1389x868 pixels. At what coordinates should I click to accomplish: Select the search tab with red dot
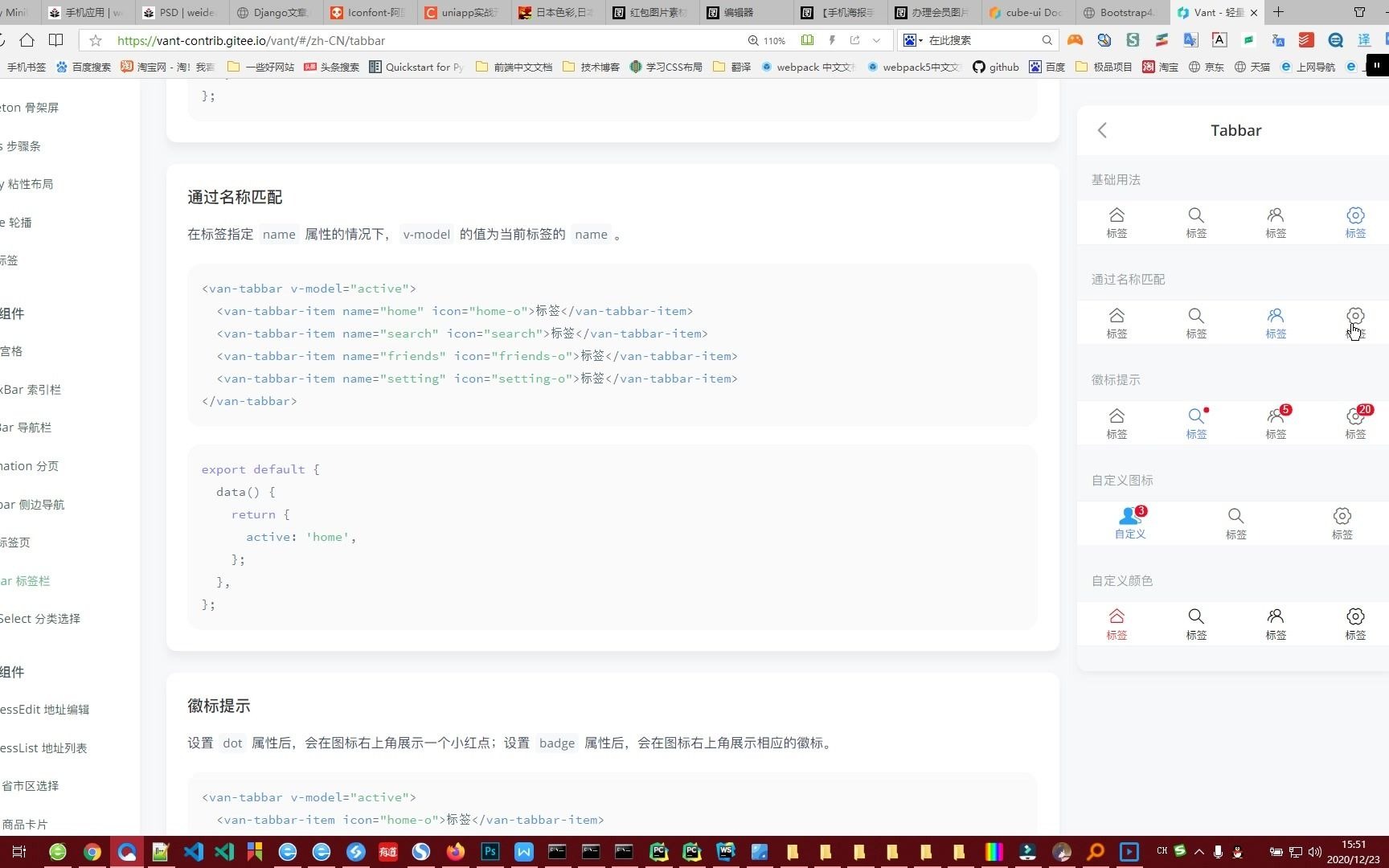tap(1196, 424)
